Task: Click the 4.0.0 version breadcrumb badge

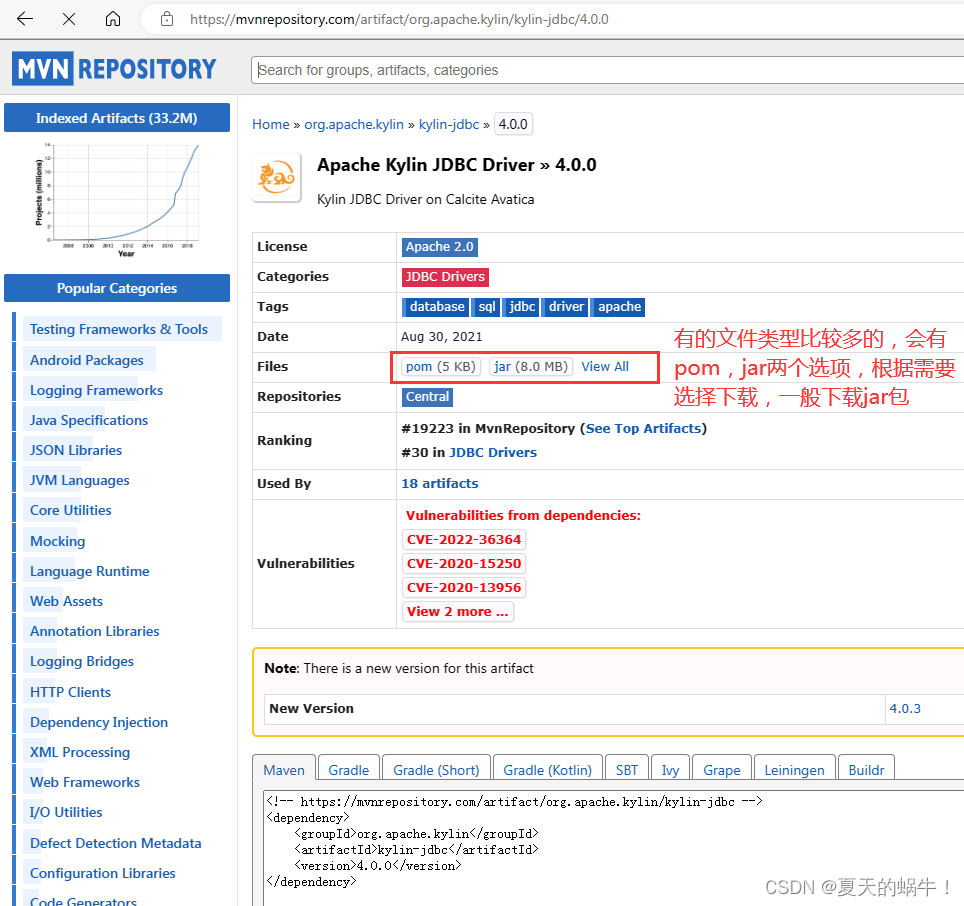Action: pyautogui.click(x=513, y=124)
